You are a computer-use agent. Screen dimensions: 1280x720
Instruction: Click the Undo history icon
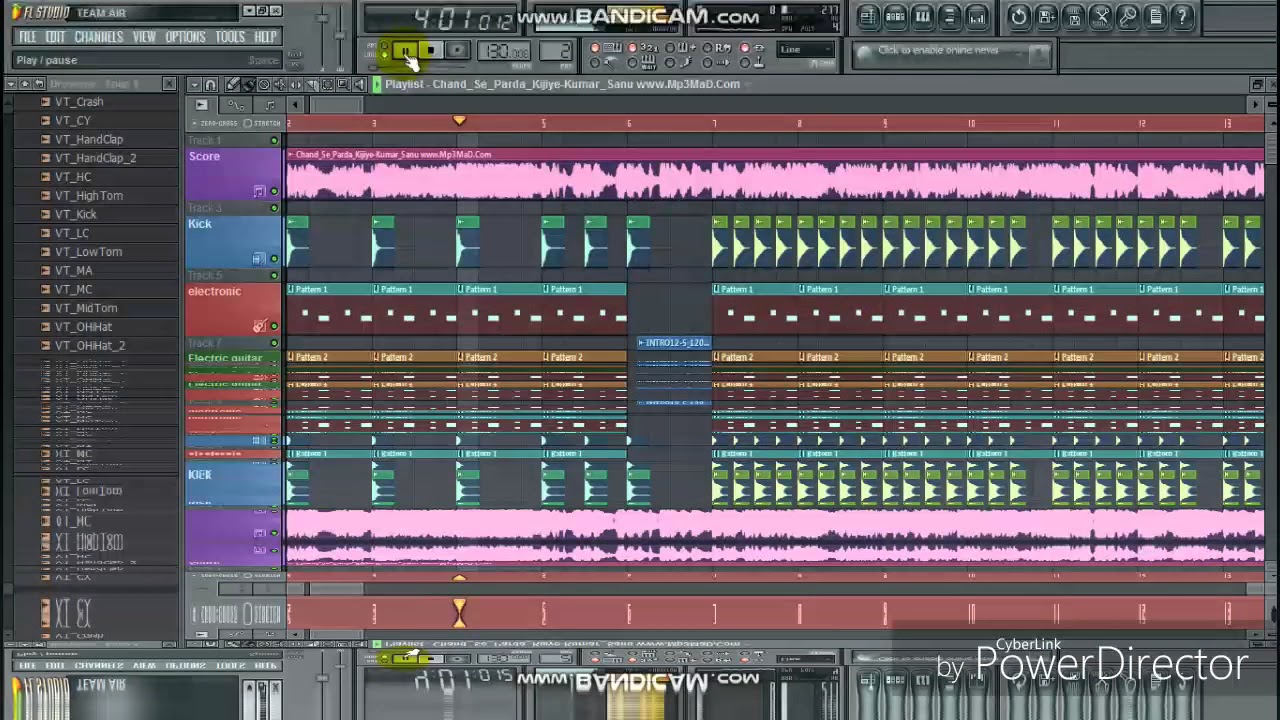[1019, 17]
